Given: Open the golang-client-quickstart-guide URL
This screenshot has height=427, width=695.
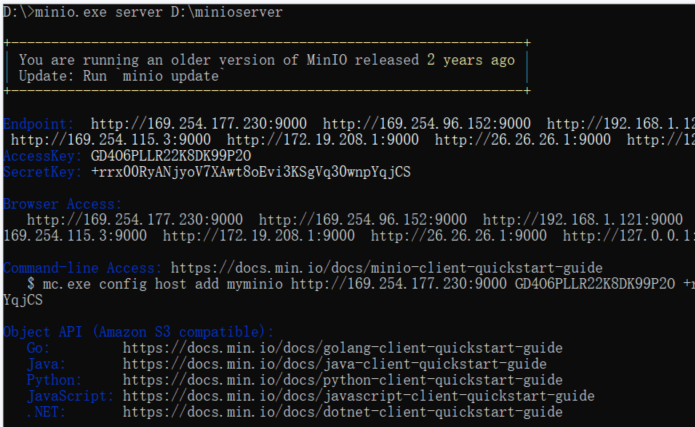Looking at the screenshot, I should [343, 348].
